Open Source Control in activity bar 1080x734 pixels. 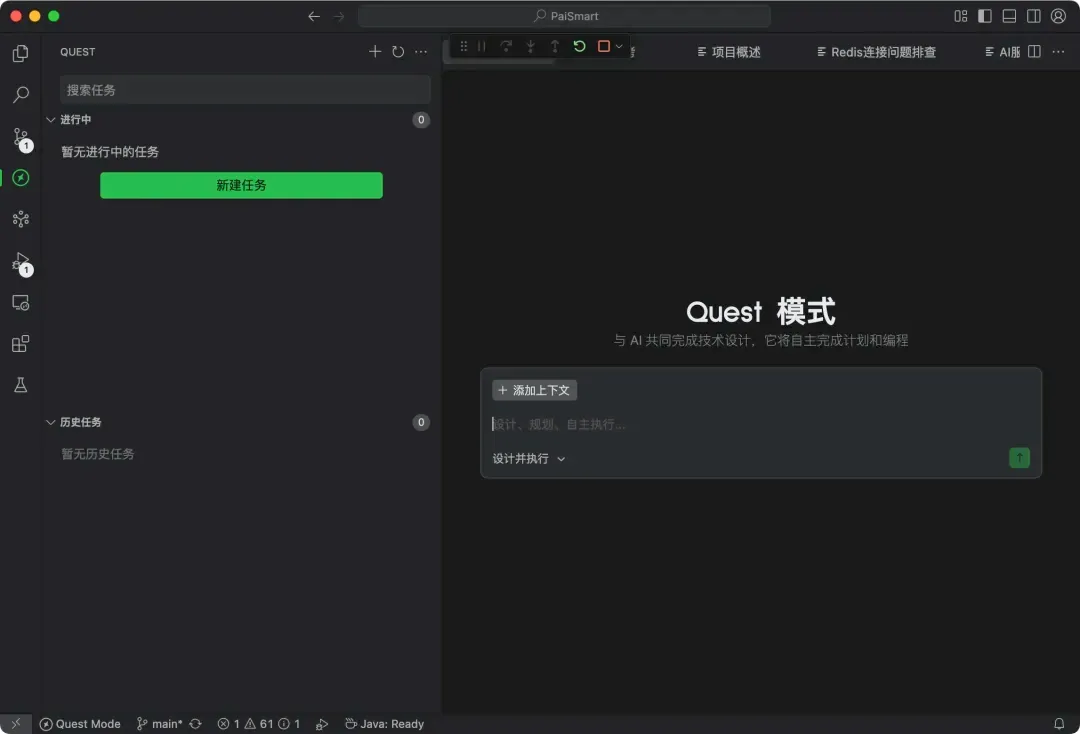point(21,138)
